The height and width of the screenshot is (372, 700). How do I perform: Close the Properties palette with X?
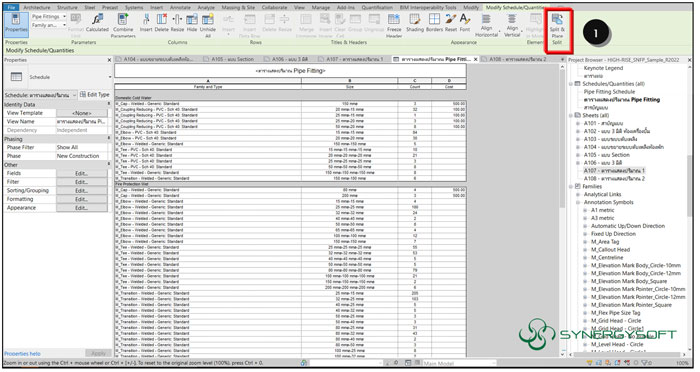click(x=109, y=60)
